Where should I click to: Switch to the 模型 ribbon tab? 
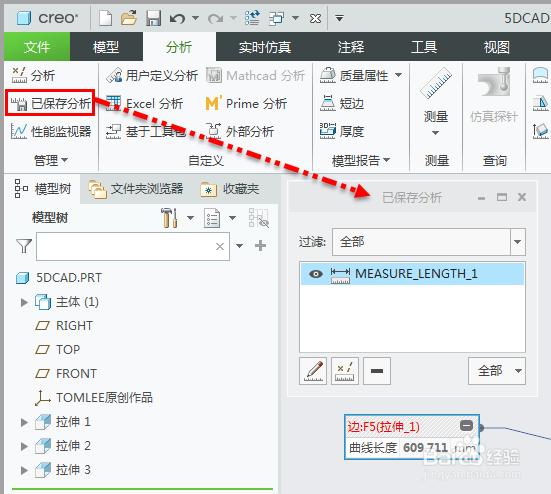[106, 47]
